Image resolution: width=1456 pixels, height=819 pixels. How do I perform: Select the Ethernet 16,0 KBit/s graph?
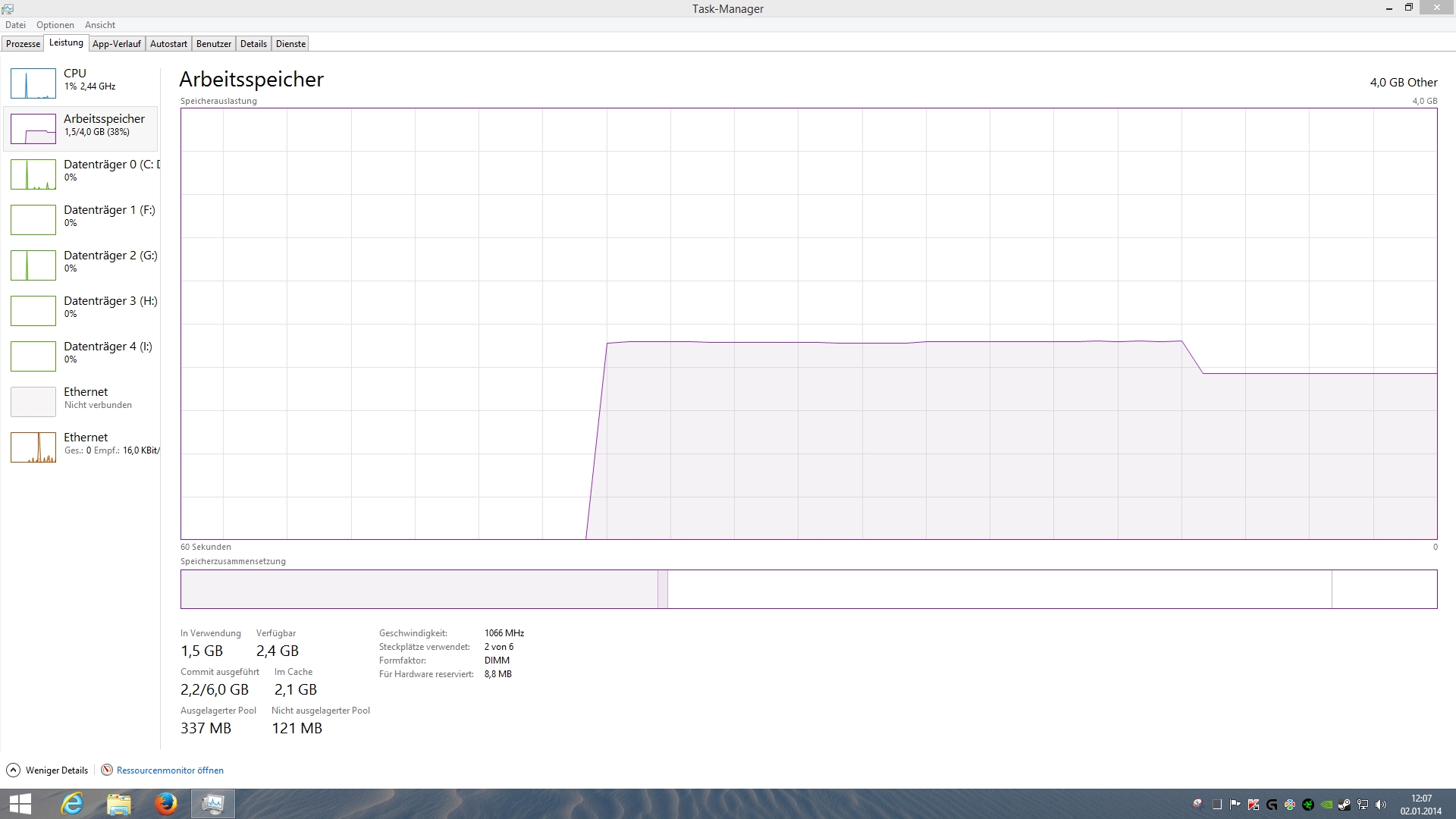point(33,447)
